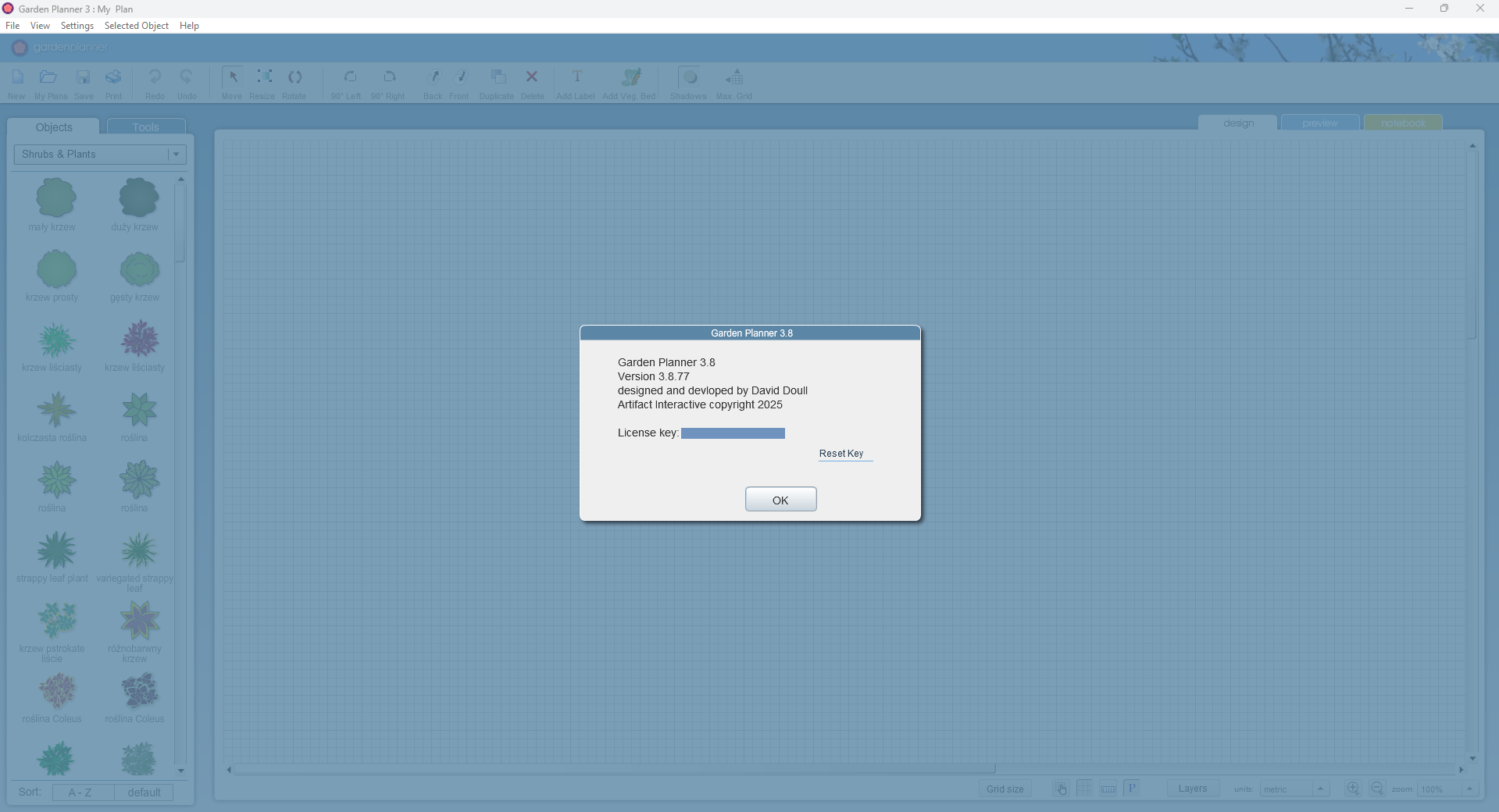Open the Help menu
Screen dimensions: 1499x812
pyautogui.click(x=189, y=26)
